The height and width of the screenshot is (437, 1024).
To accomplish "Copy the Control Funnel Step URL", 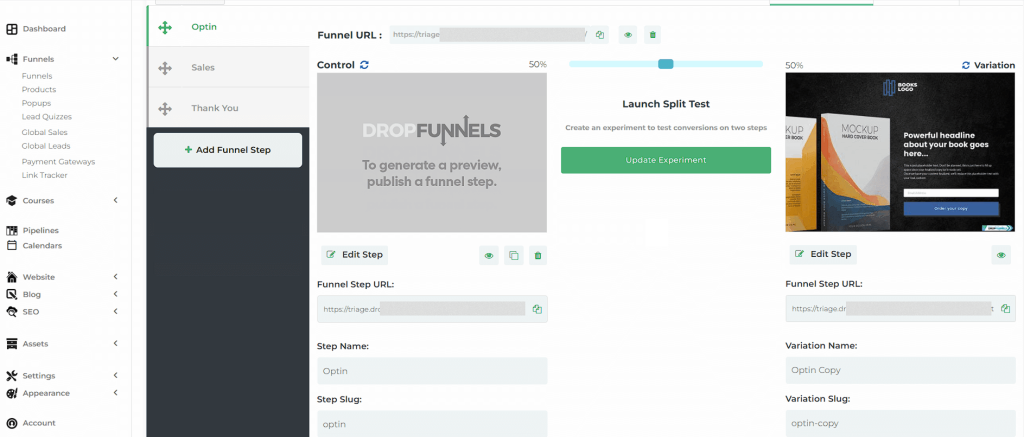I will [537, 309].
